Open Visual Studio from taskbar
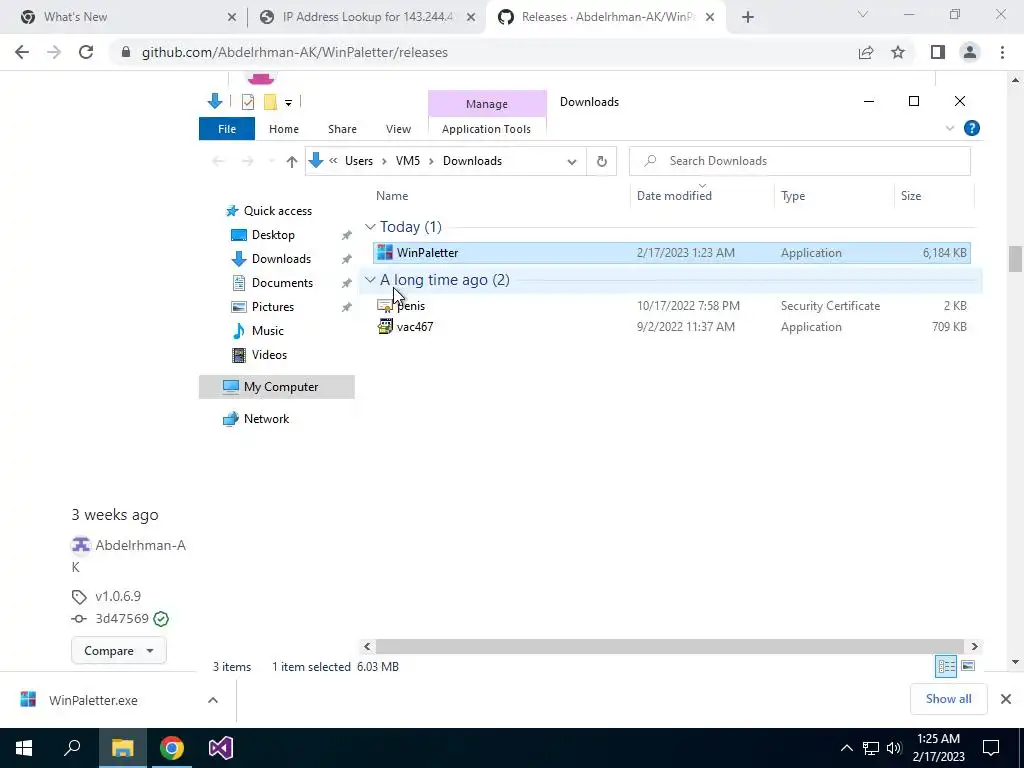Viewport: 1024px width, 768px height. tap(221, 748)
